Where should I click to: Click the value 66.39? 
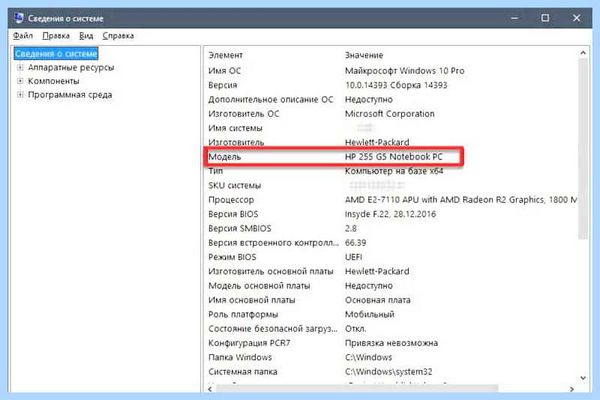355,243
